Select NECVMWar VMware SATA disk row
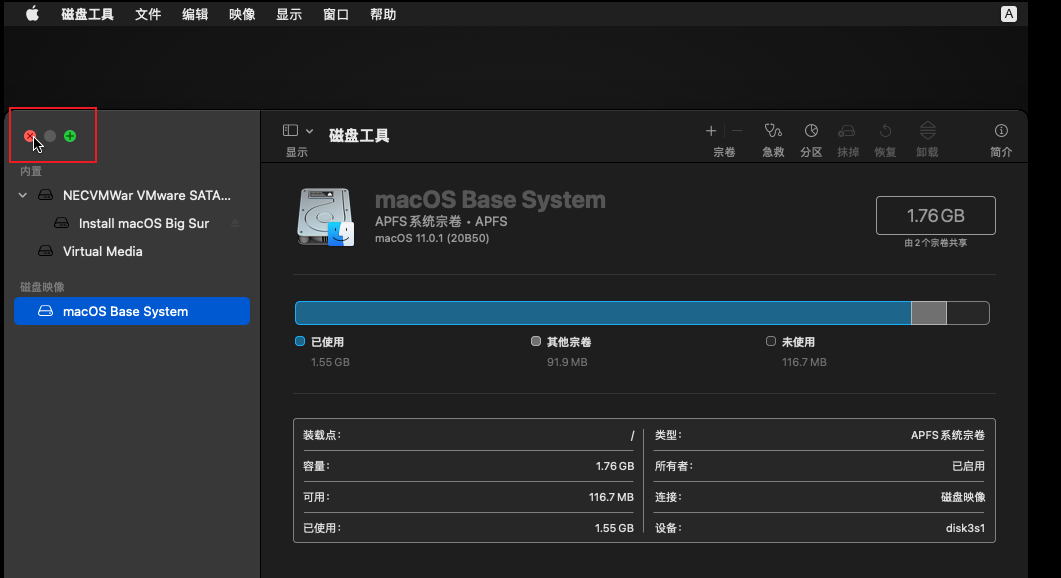1061x578 pixels. [132, 195]
